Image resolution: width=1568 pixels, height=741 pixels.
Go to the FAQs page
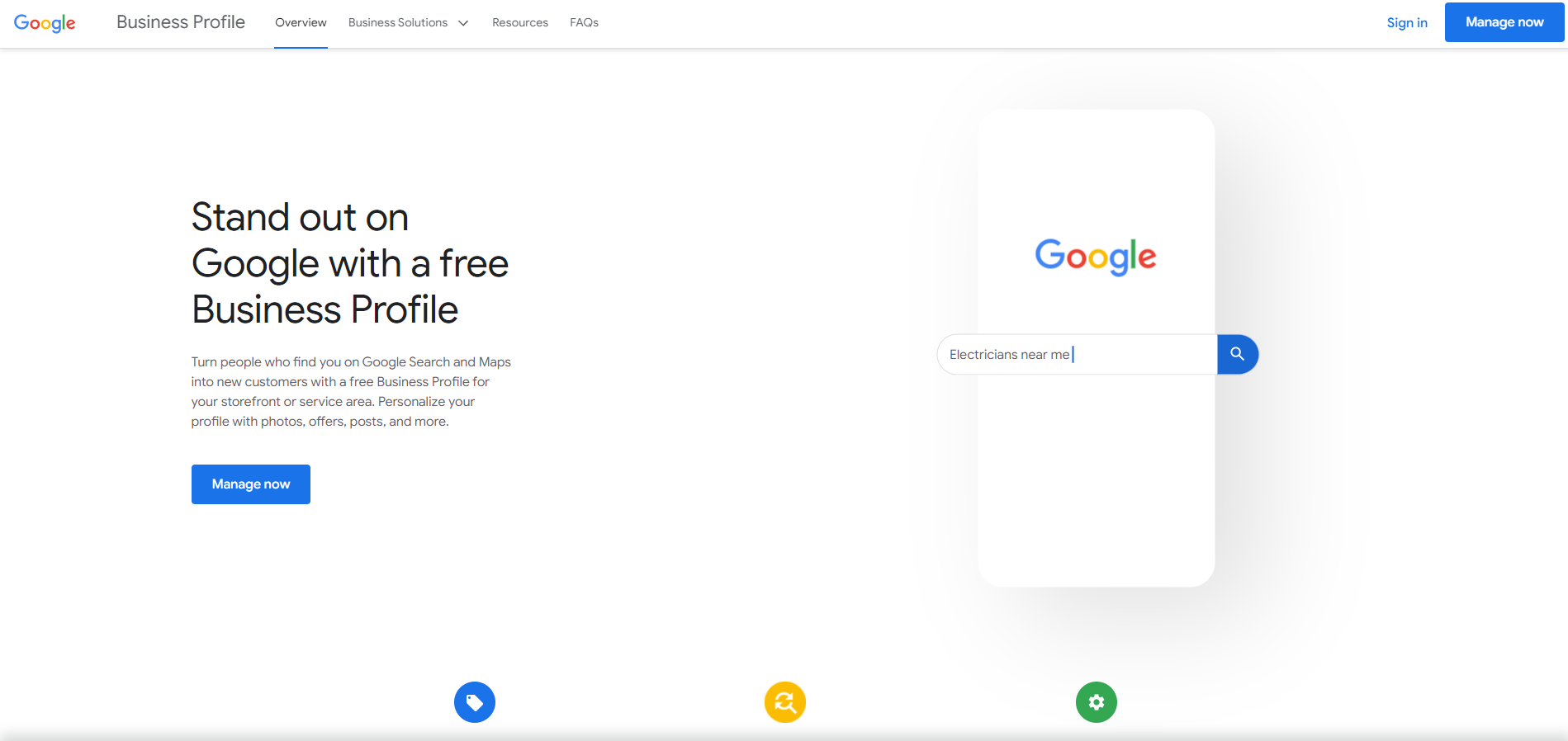[584, 23]
